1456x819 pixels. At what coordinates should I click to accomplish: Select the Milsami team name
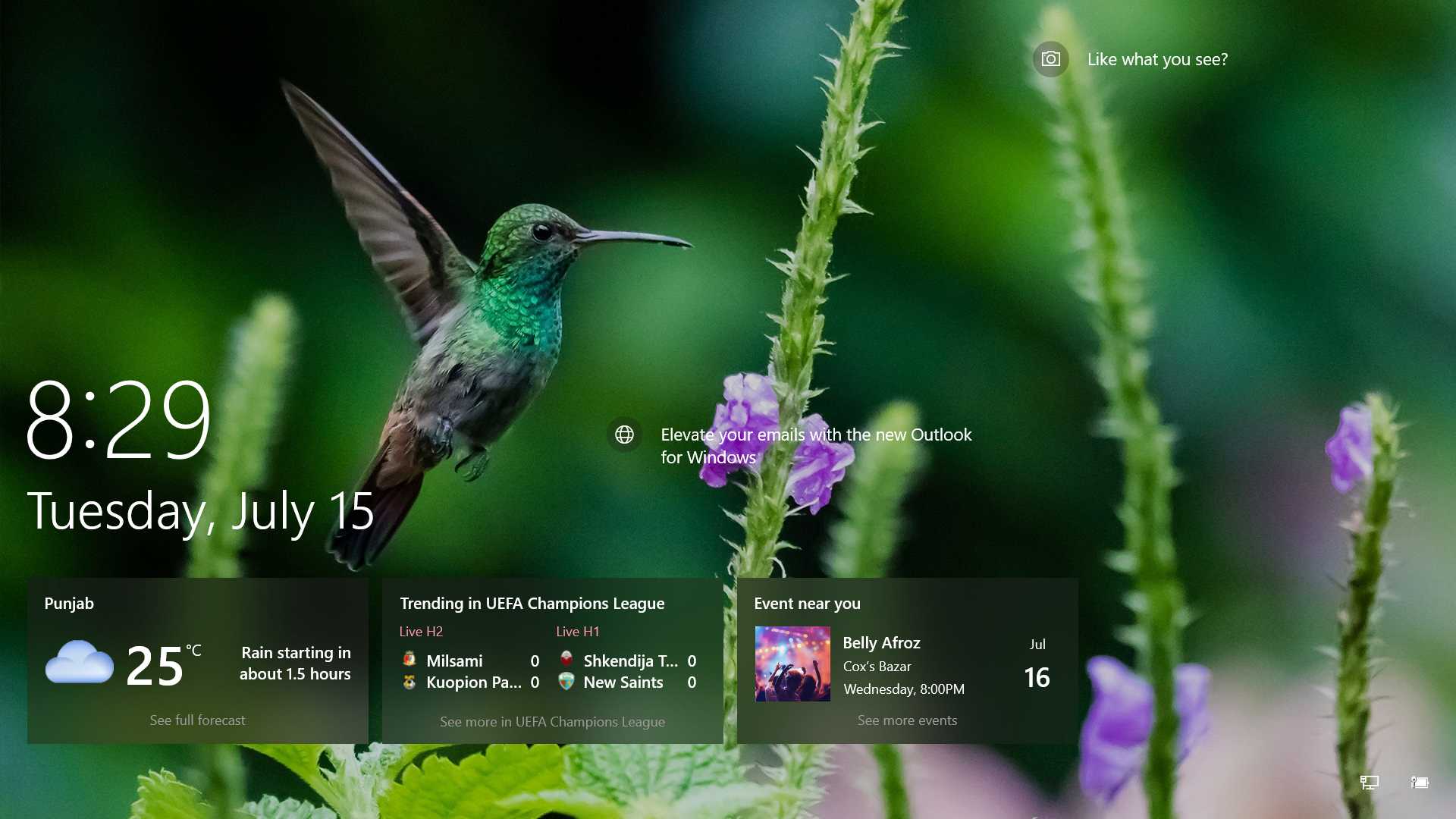(454, 661)
